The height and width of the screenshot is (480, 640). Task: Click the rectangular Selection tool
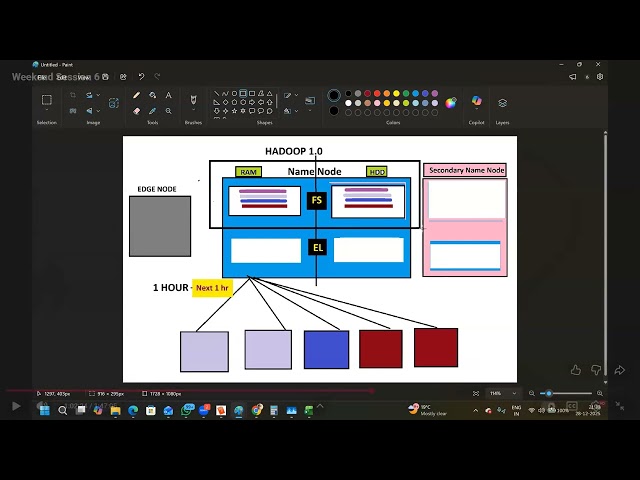pyautogui.click(x=46, y=100)
